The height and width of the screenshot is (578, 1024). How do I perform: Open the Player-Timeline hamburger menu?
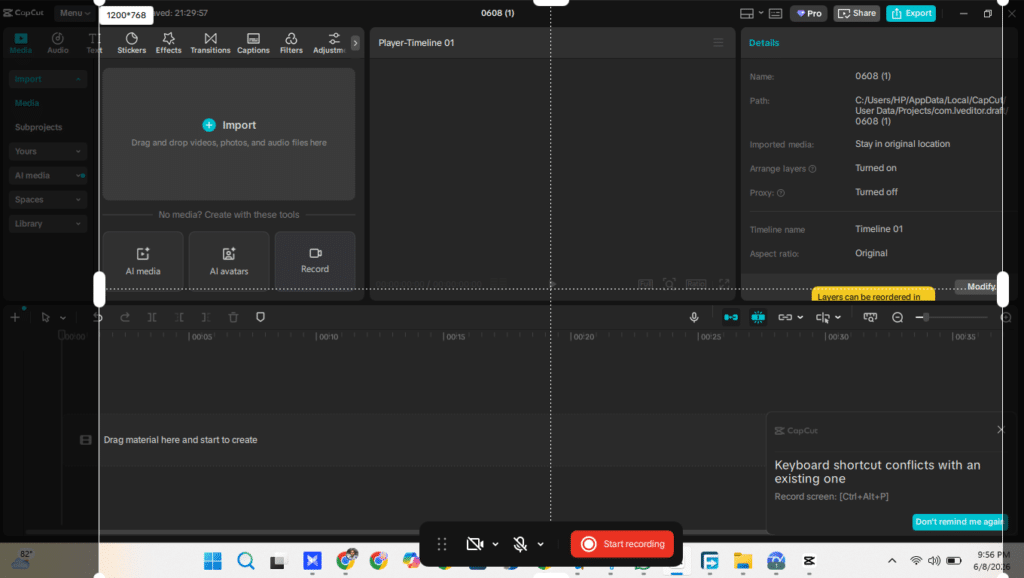tap(718, 43)
